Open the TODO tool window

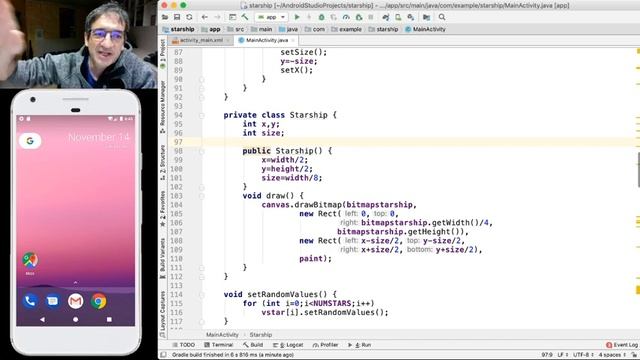184,345
